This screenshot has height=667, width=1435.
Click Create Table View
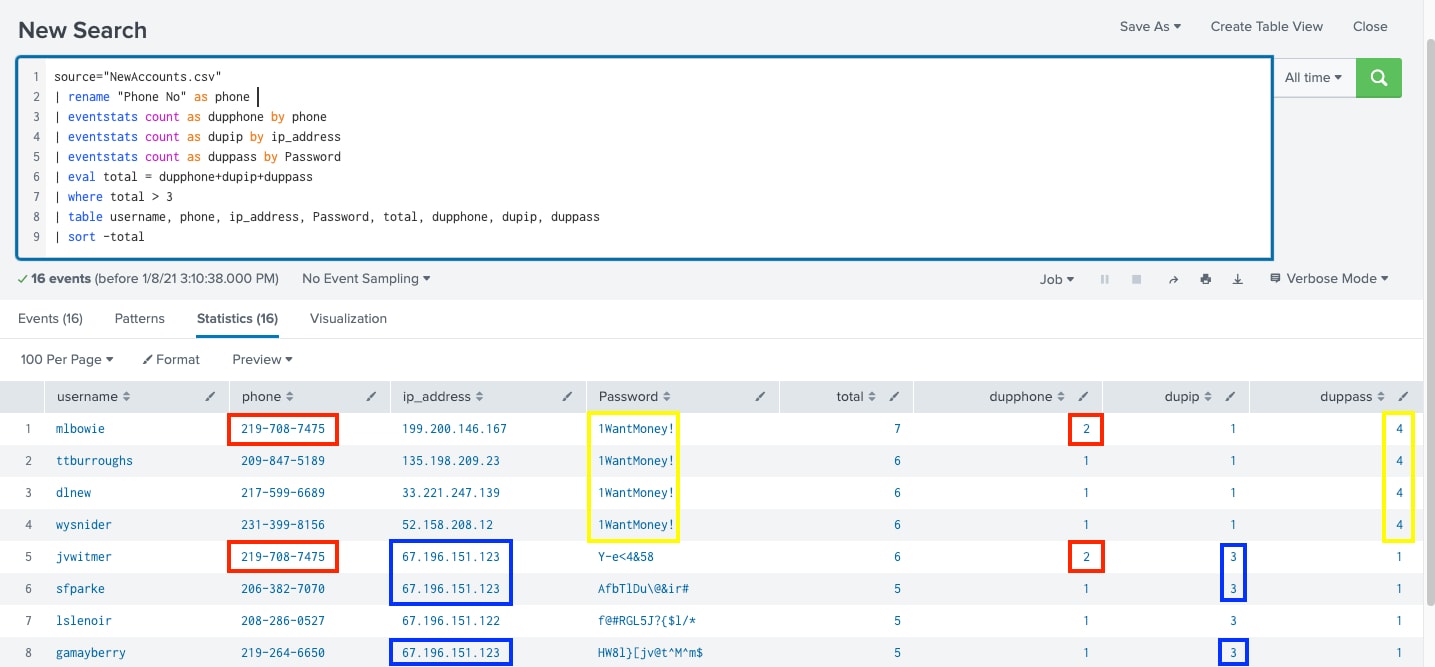1266,27
